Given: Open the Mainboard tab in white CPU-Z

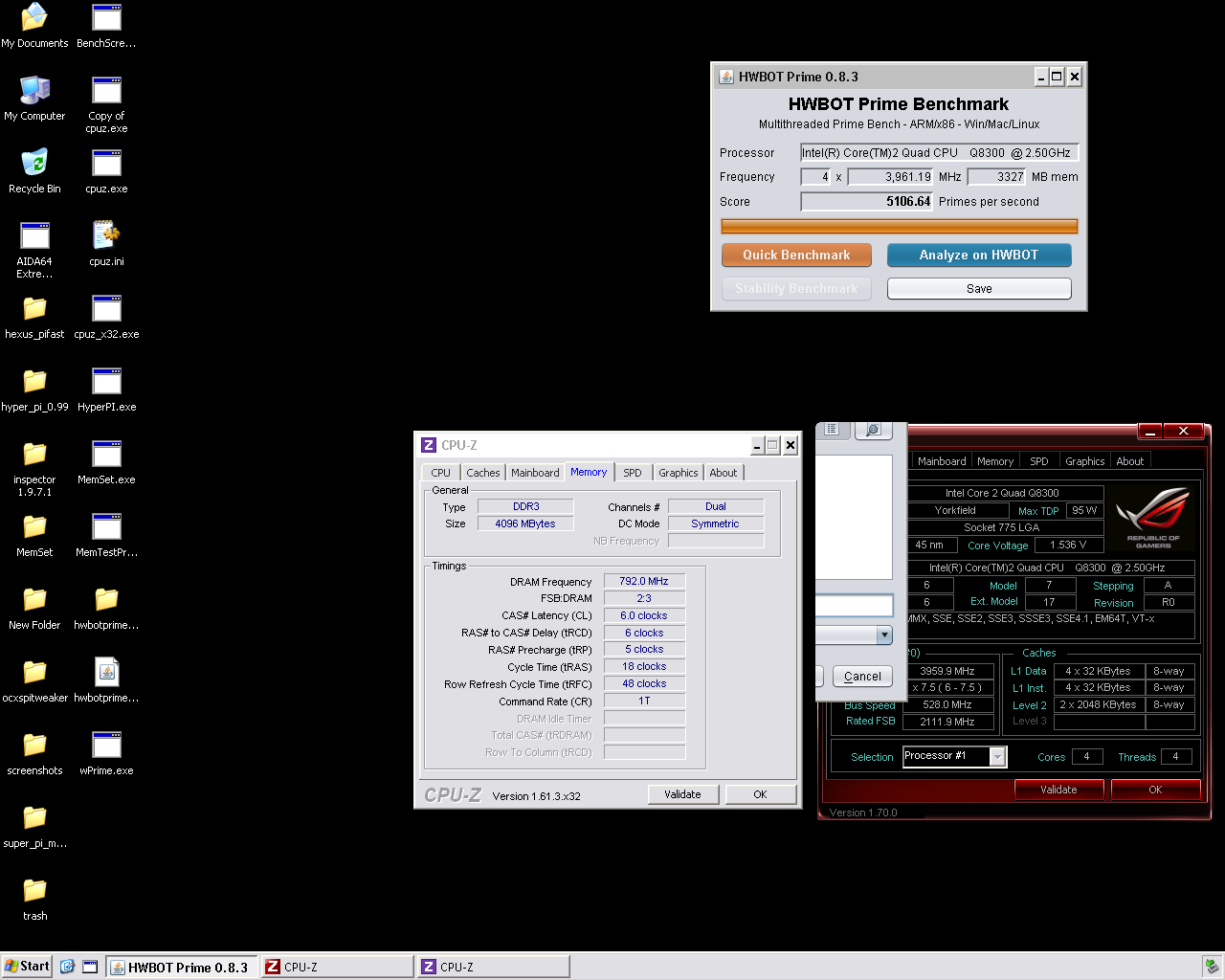Looking at the screenshot, I should tap(535, 473).
